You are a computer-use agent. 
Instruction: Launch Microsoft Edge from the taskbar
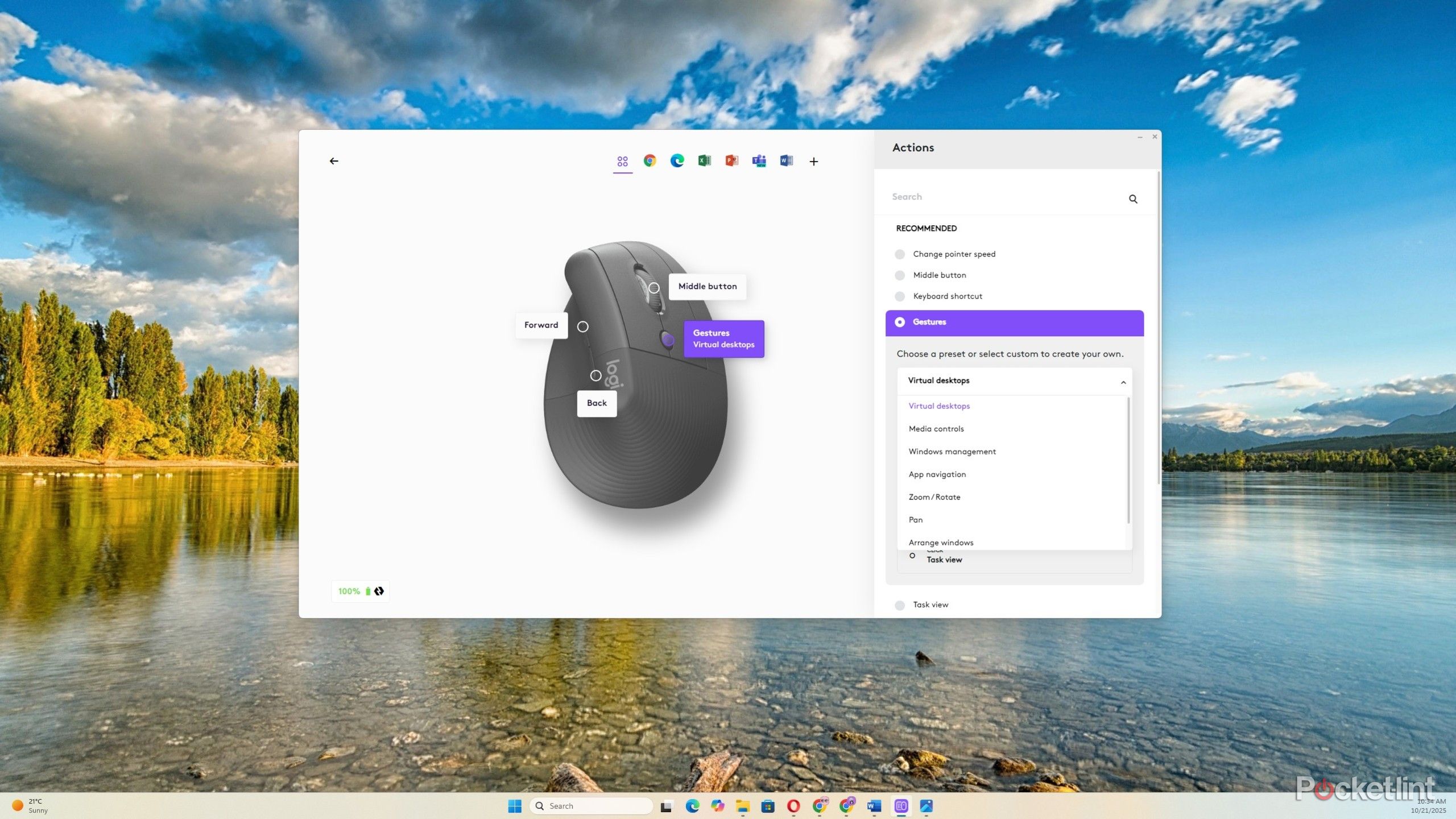tap(692, 805)
